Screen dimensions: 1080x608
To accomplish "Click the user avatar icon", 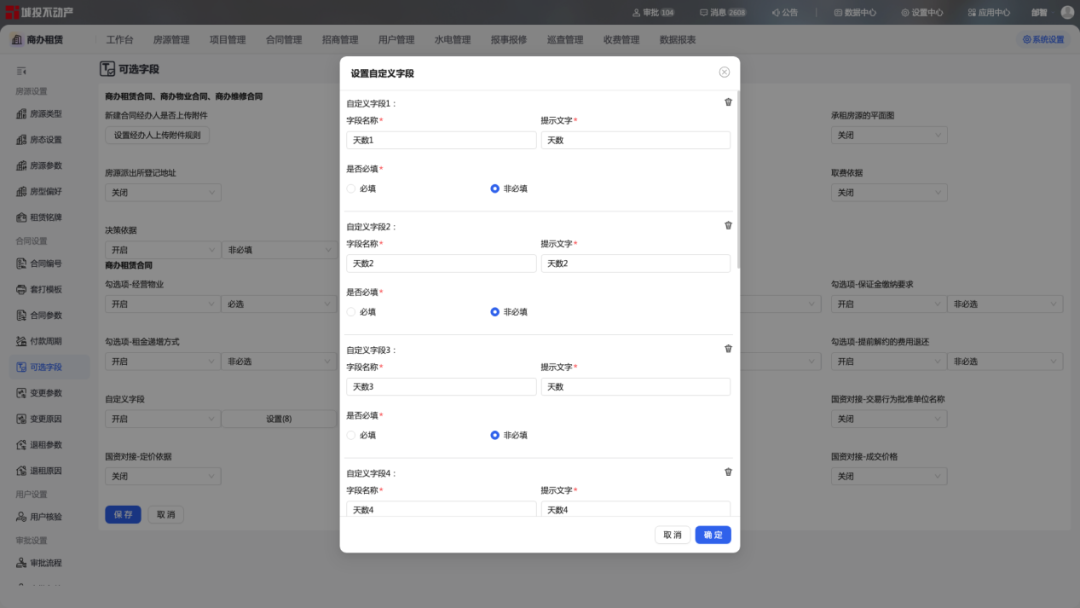I will (x=1066, y=12).
